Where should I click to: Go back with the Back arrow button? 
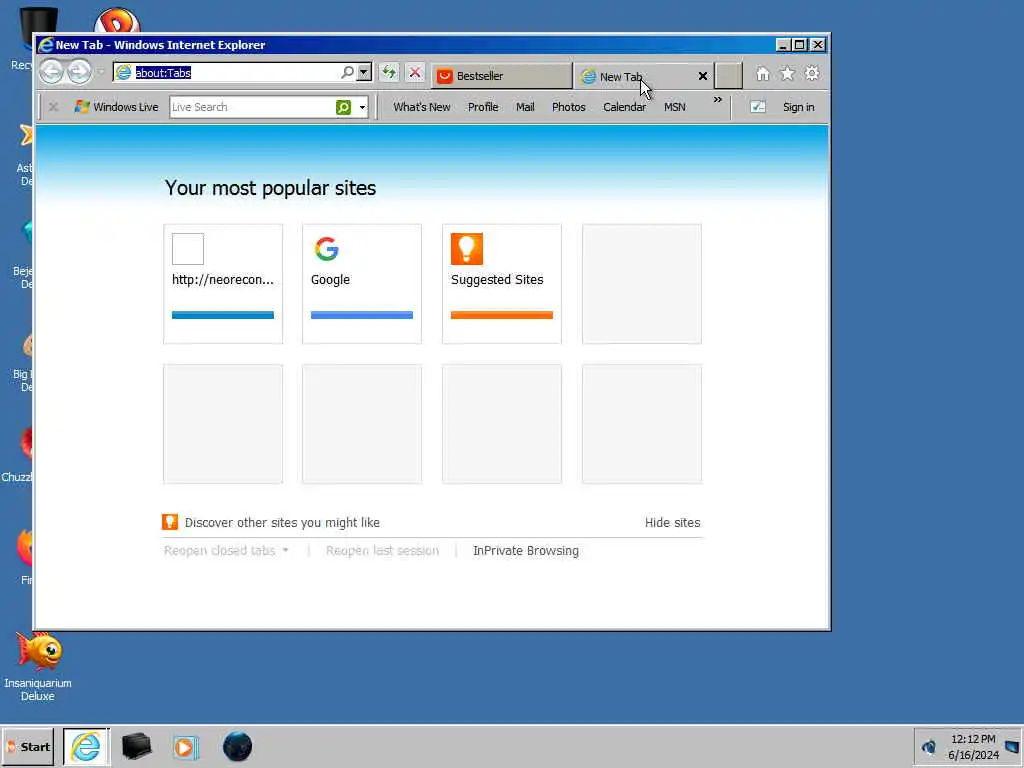(52, 71)
